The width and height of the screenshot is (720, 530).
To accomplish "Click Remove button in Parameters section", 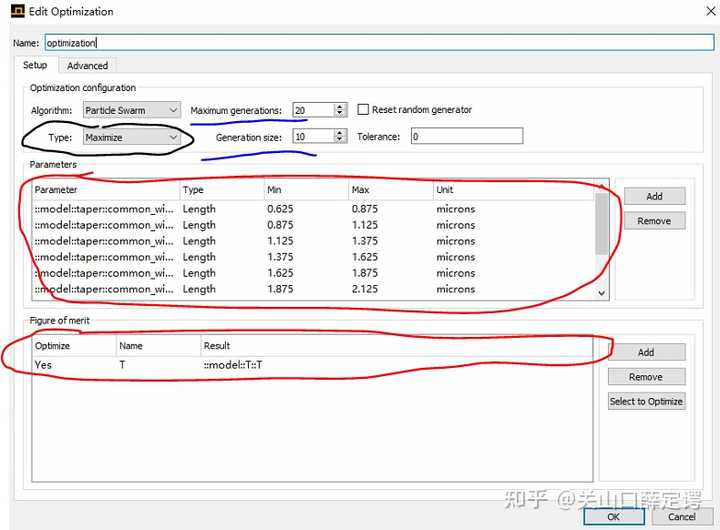I will click(x=654, y=221).
